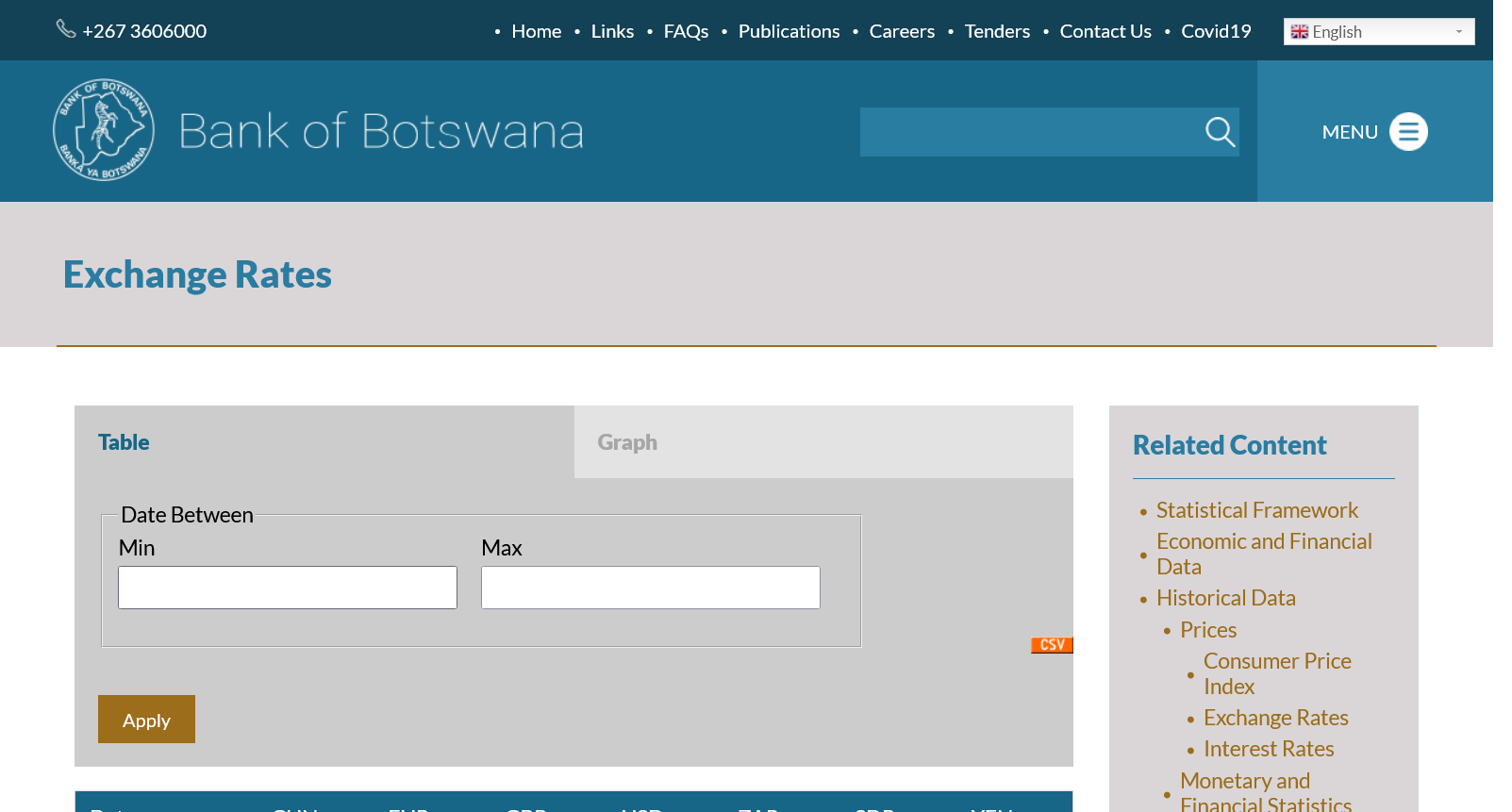Open the Historical Data link
The width and height of the screenshot is (1512, 812).
tap(1225, 598)
